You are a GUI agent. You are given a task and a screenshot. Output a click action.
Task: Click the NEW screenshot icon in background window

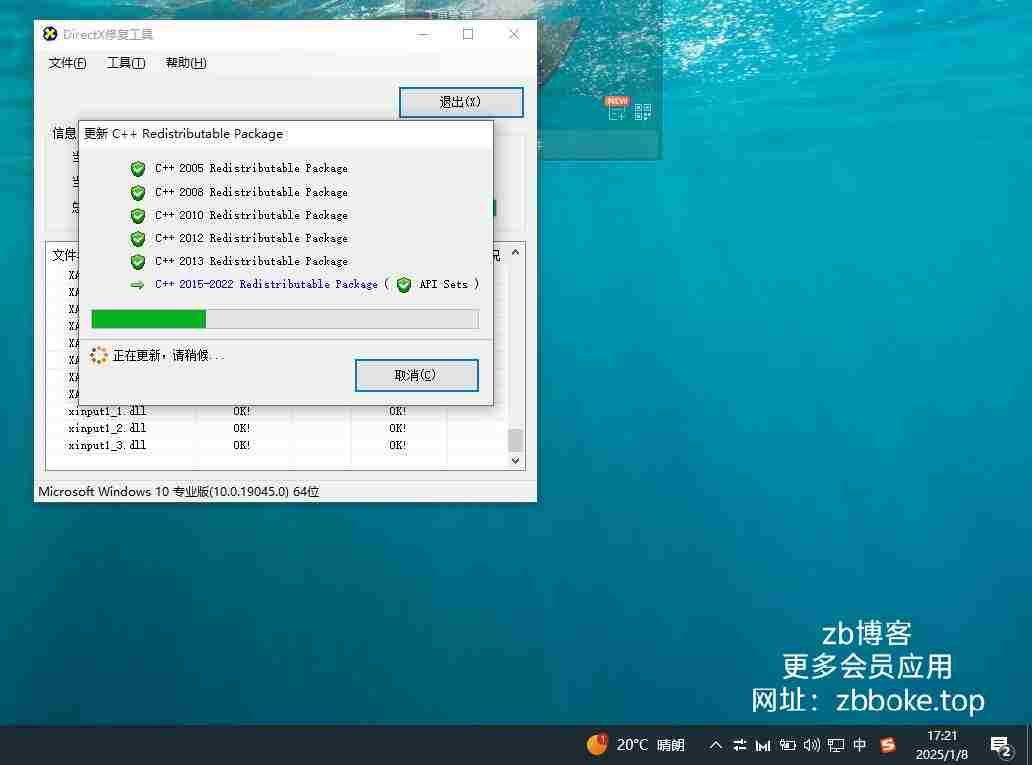(x=617, y=109)
